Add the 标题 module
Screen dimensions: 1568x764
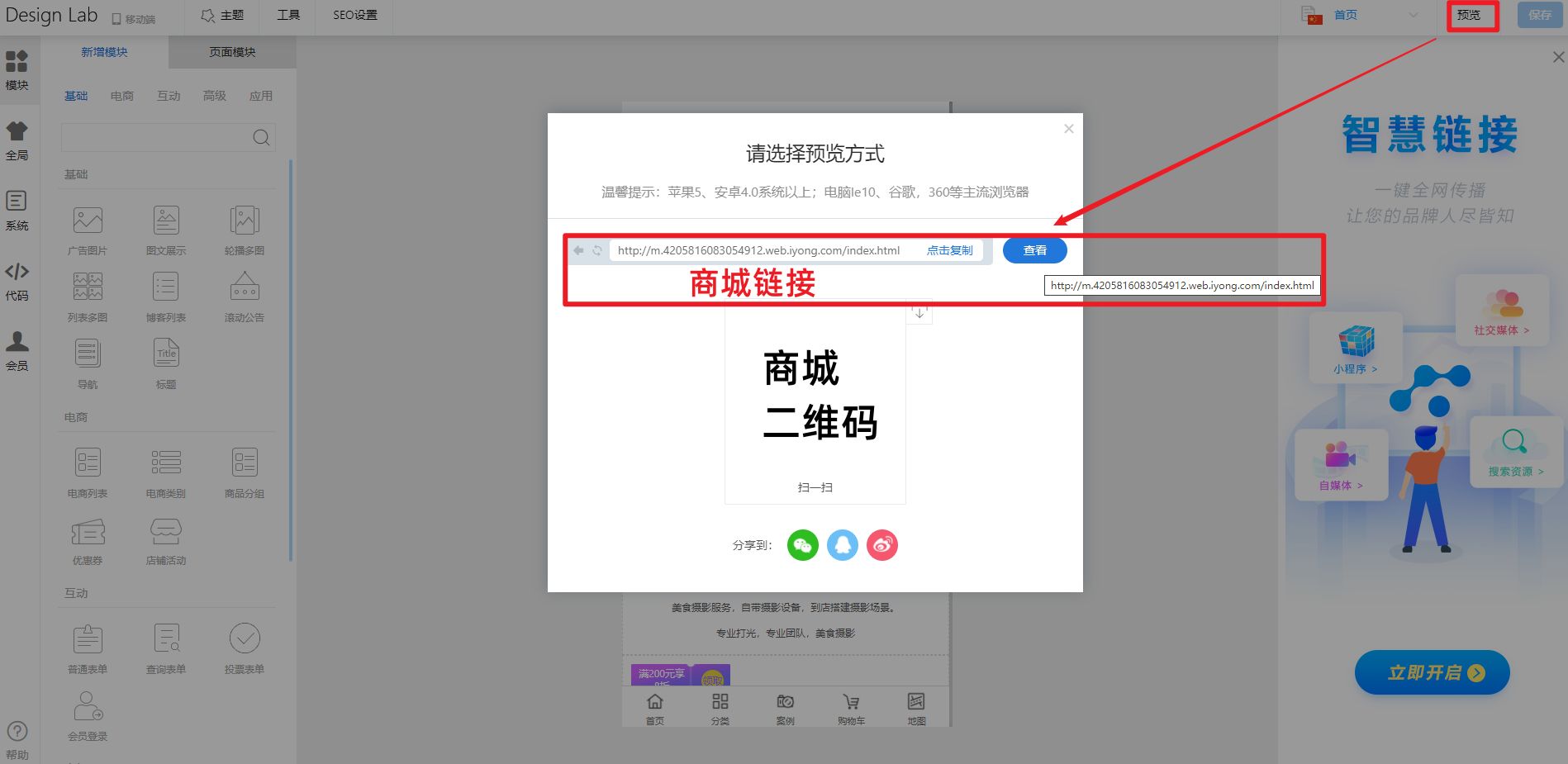coord(166,364)
